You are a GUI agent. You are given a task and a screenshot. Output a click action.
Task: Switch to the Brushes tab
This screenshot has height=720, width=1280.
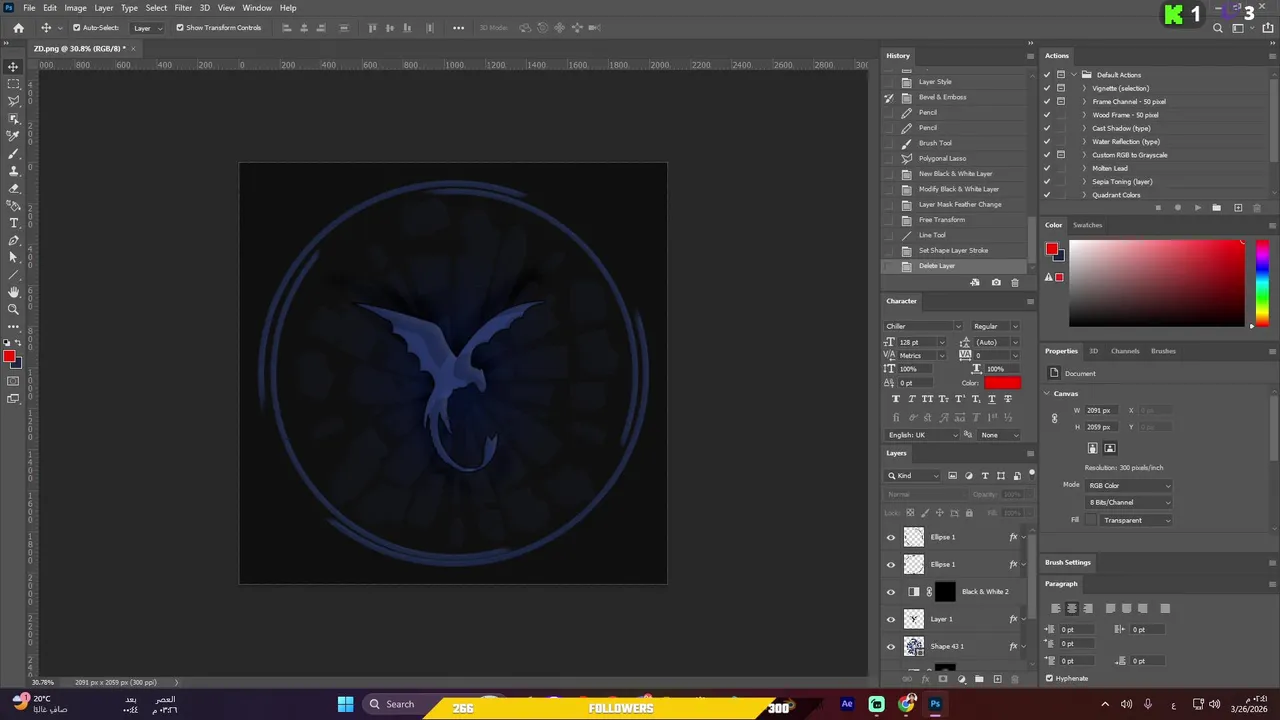[1163, 351]
